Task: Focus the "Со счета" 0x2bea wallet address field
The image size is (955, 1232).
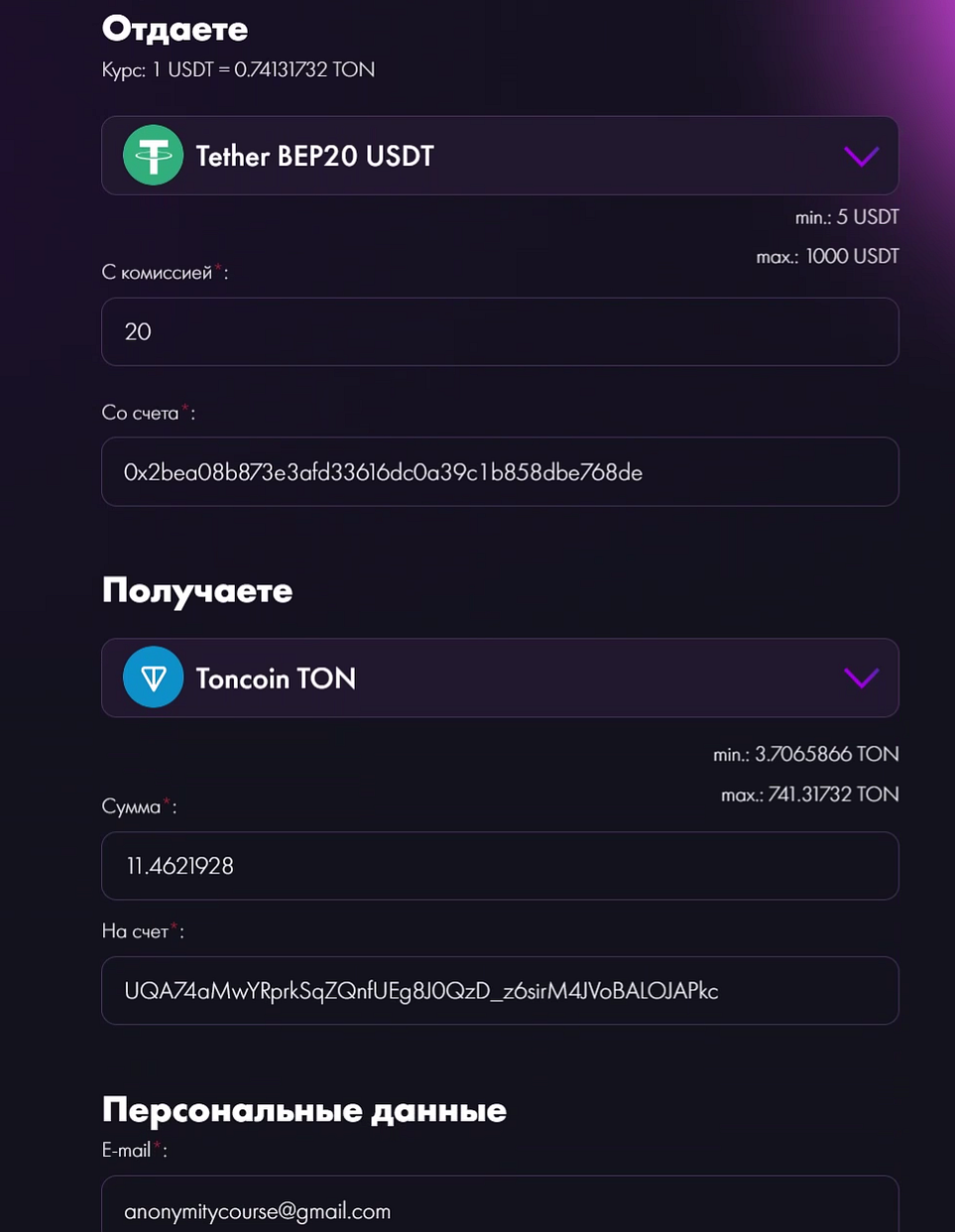Action: [x=500, y=471]
